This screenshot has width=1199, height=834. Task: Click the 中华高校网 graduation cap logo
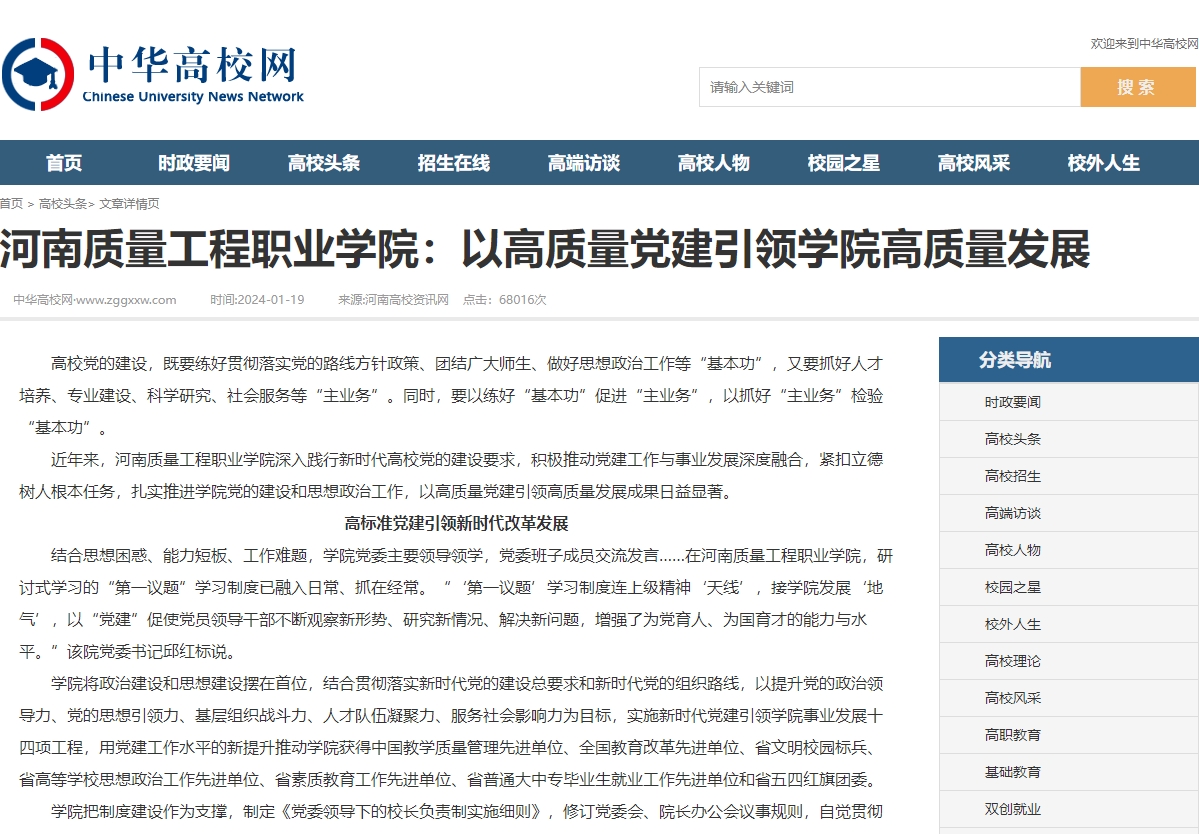click(38, 75)
